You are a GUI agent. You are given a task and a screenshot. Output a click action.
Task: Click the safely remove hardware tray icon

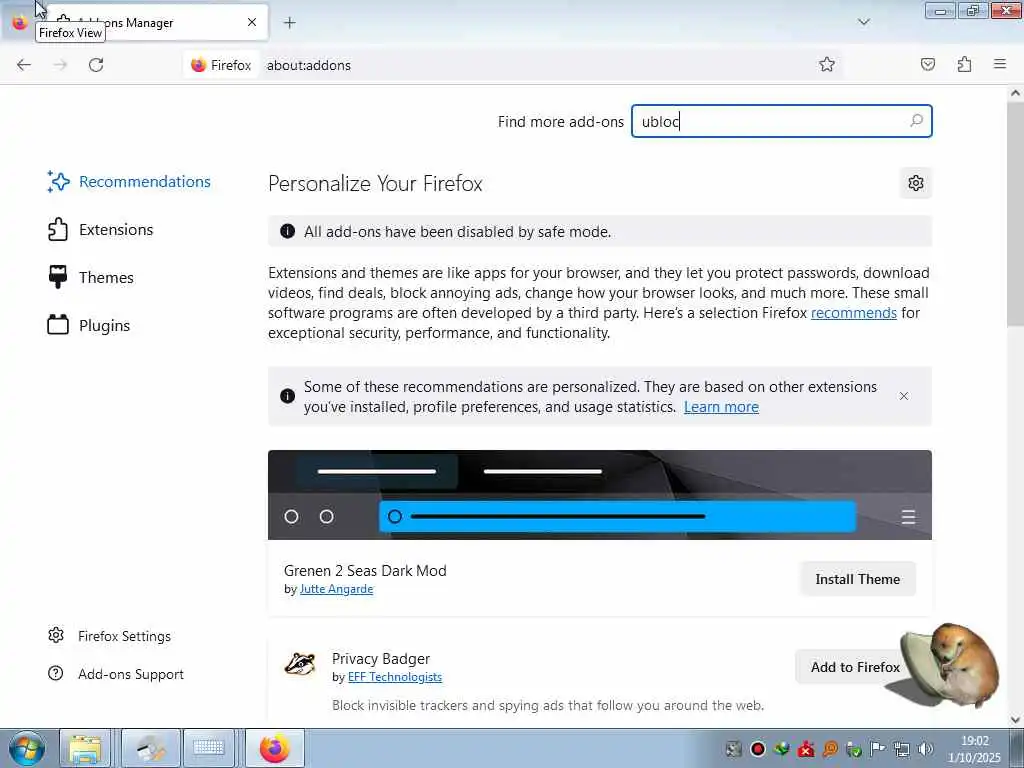[854, 749]
